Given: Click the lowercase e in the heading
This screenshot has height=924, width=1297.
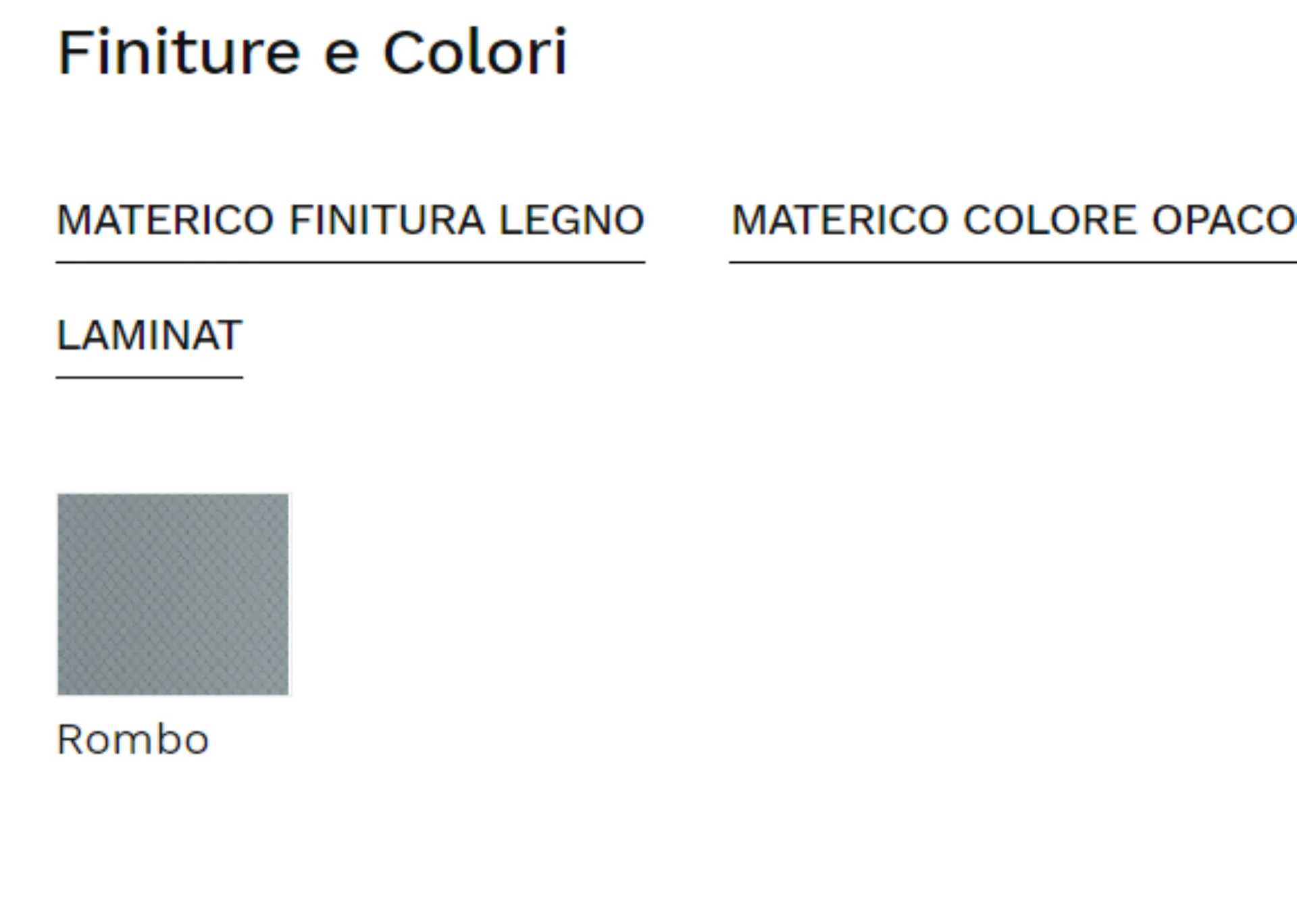Looking at the screenshot, I should click(341, 55).
